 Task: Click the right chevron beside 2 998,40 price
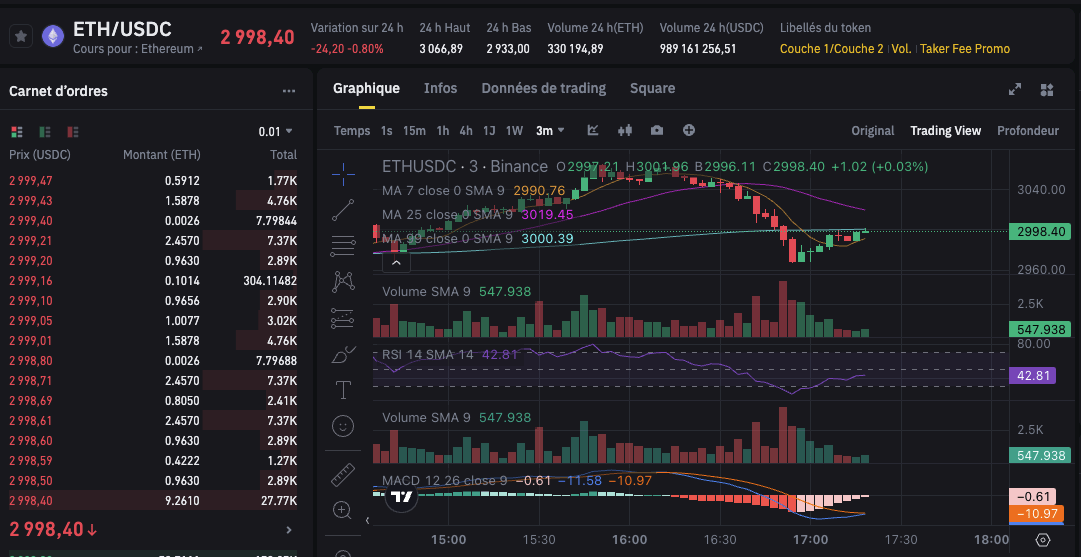coord(289,530)
